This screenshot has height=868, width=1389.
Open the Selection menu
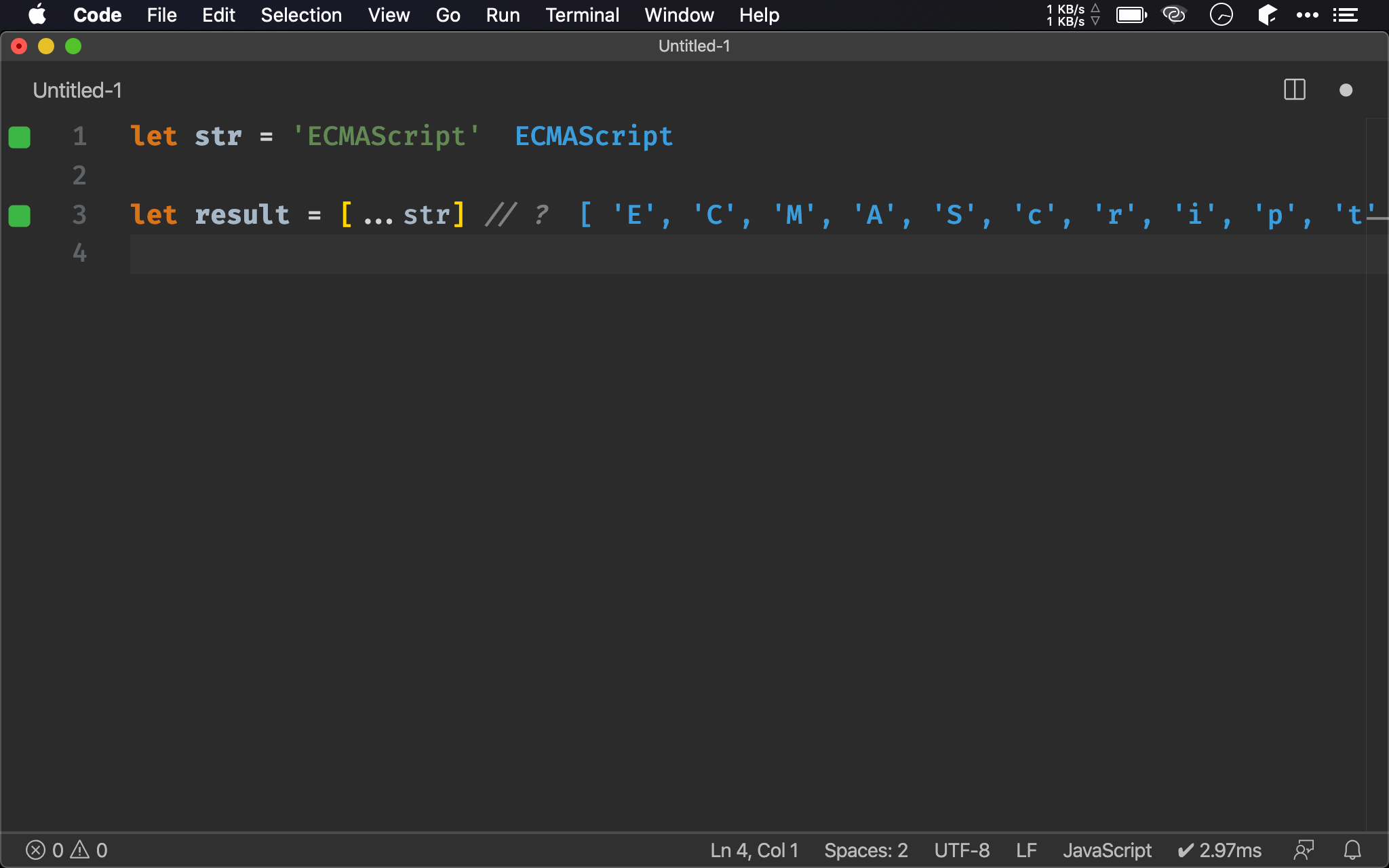pos(301,15)
